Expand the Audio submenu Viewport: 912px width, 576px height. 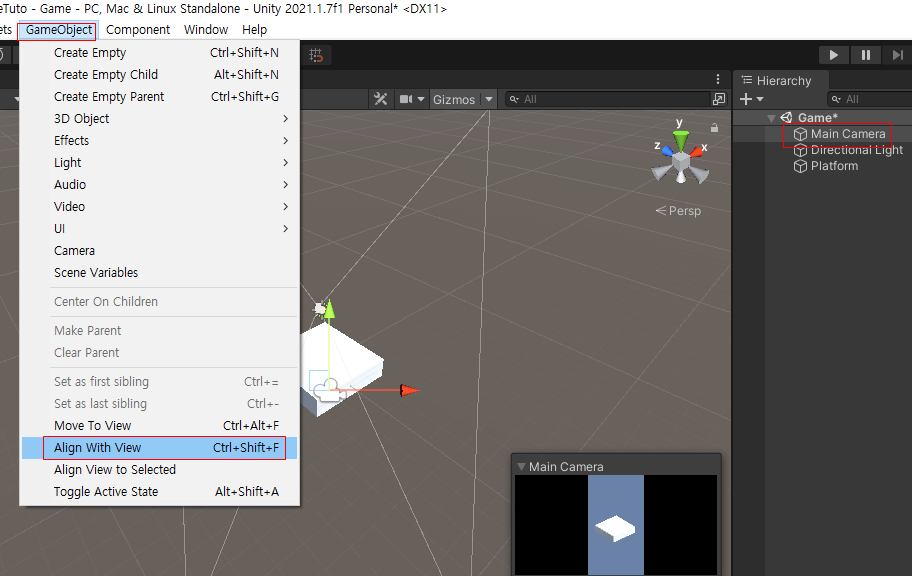point(159,185)
